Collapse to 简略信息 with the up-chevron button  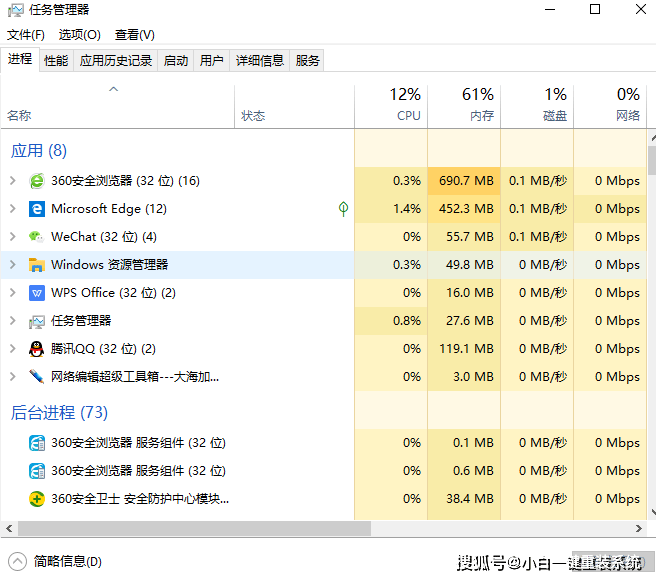18,562
